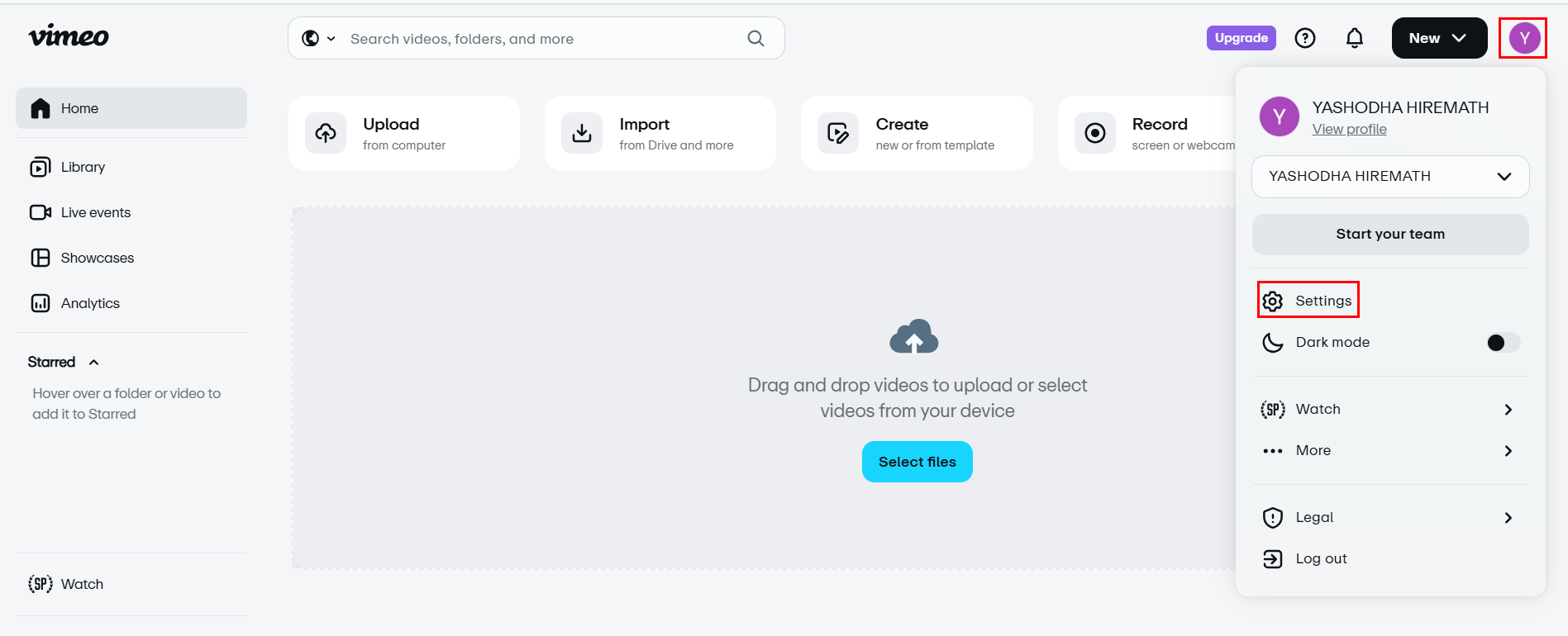This screenshot has height=636, width=1568.
Task: Open notifications bell icon
Action: click(1354, 38)
